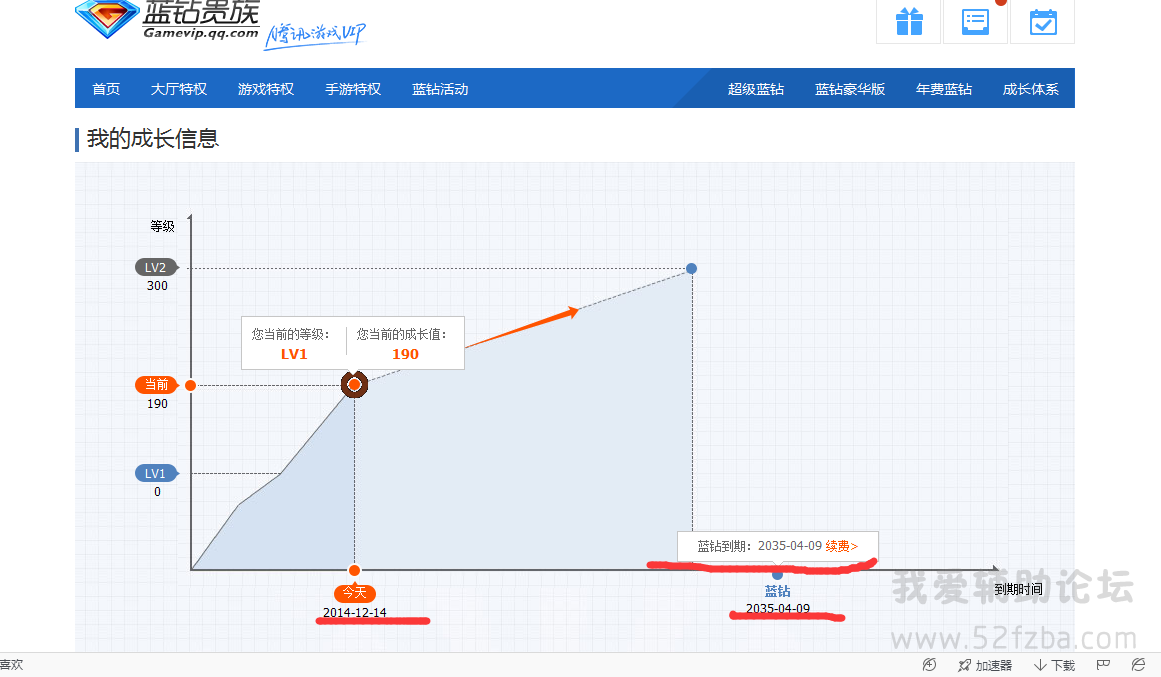1161x677 pixels.
Task: Open 手游特权 menu item
Action: [353, 89]
